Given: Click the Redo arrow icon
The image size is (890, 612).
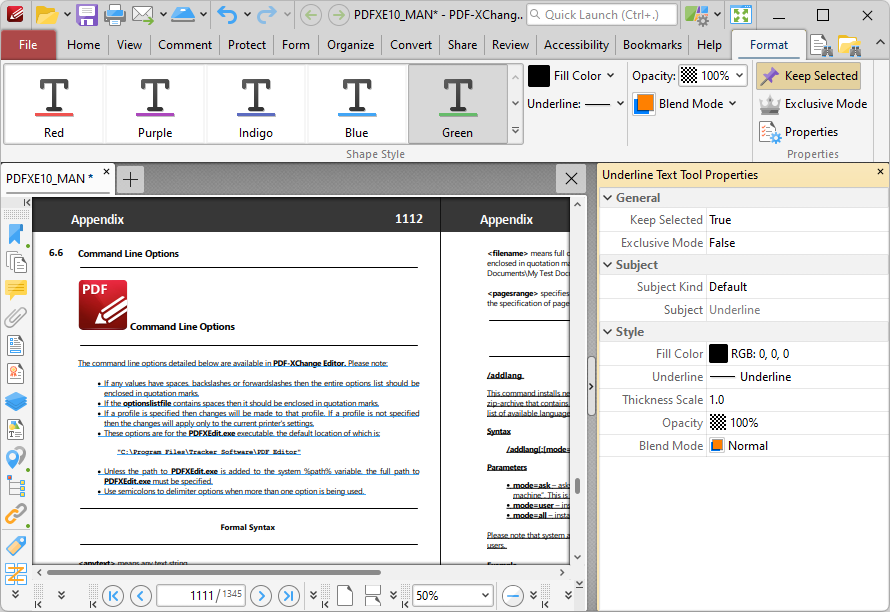Looking at the screenshot, I should click(266, 15).
